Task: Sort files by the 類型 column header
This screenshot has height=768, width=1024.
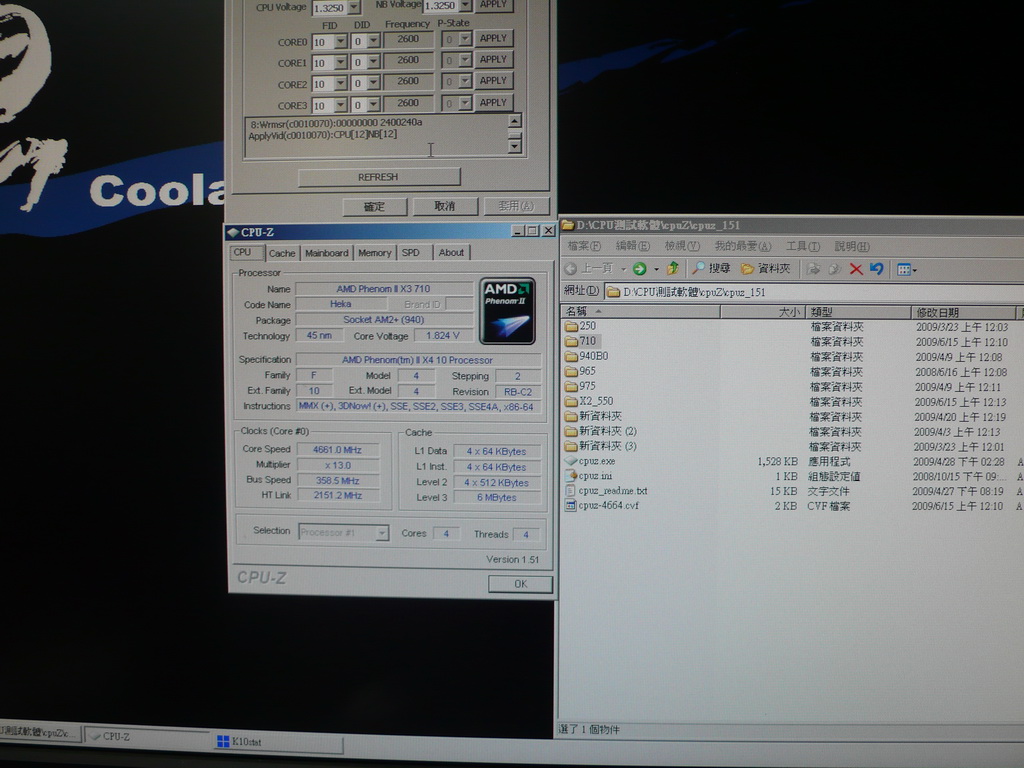Action: pyautogui.click(x=858, y=312)
